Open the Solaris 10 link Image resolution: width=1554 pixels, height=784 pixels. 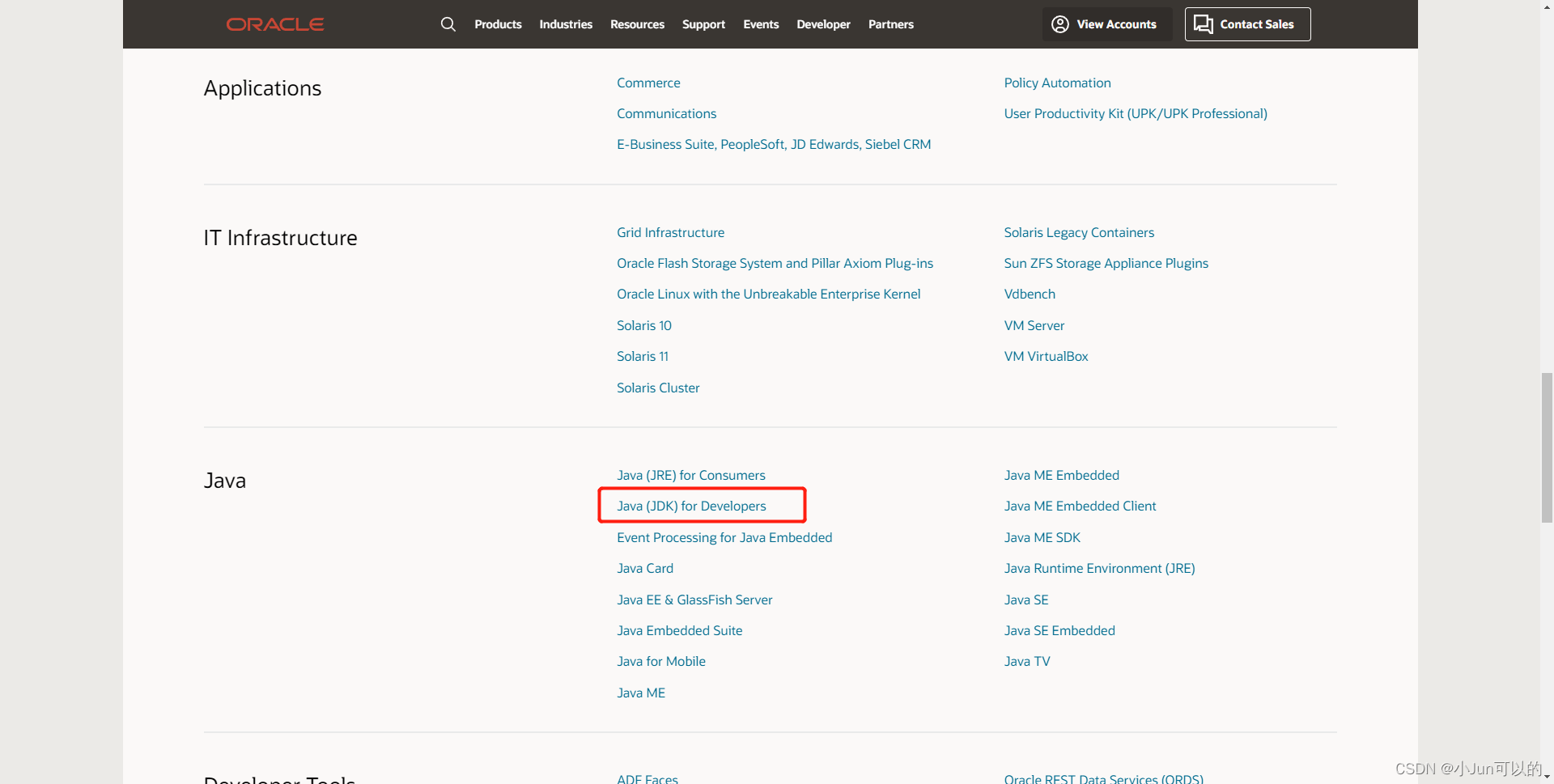[644, 325]
